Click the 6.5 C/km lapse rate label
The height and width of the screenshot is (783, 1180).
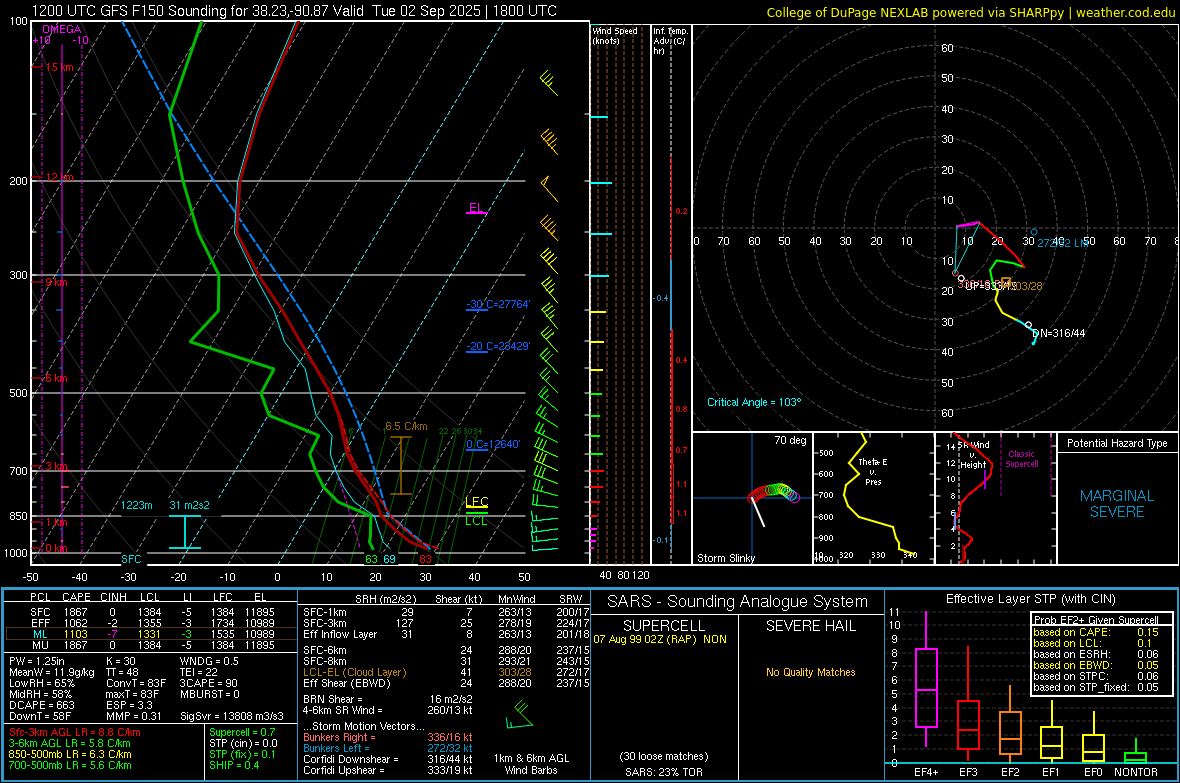tap(406, 426)
